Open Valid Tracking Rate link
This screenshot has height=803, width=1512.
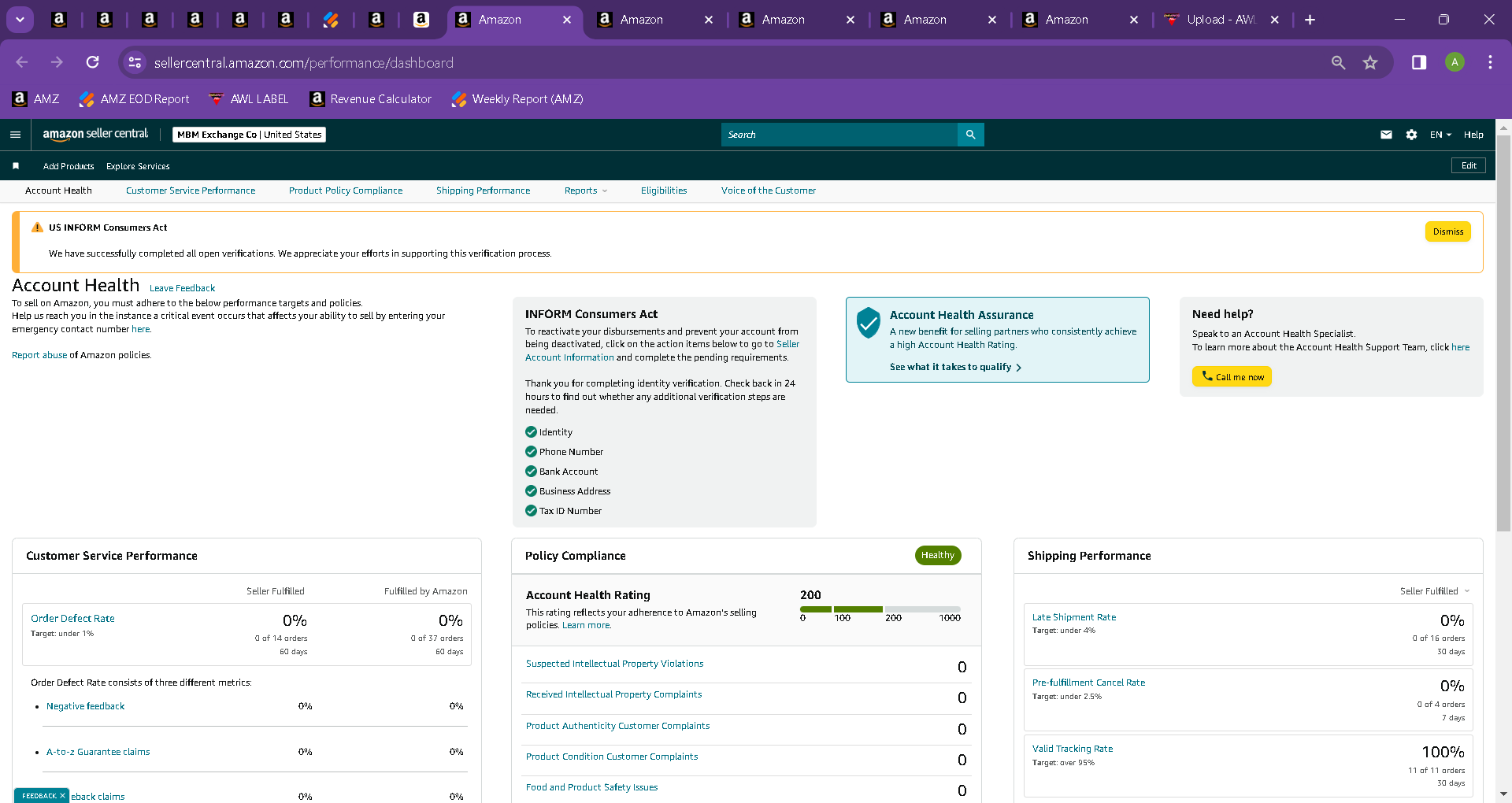(x=1073, y=749)
